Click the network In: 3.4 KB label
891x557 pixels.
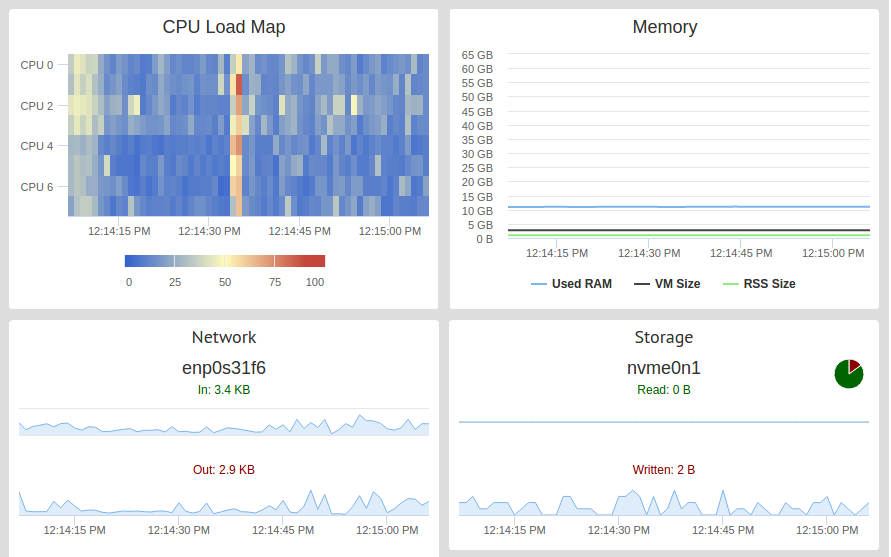tap(224, 390)
